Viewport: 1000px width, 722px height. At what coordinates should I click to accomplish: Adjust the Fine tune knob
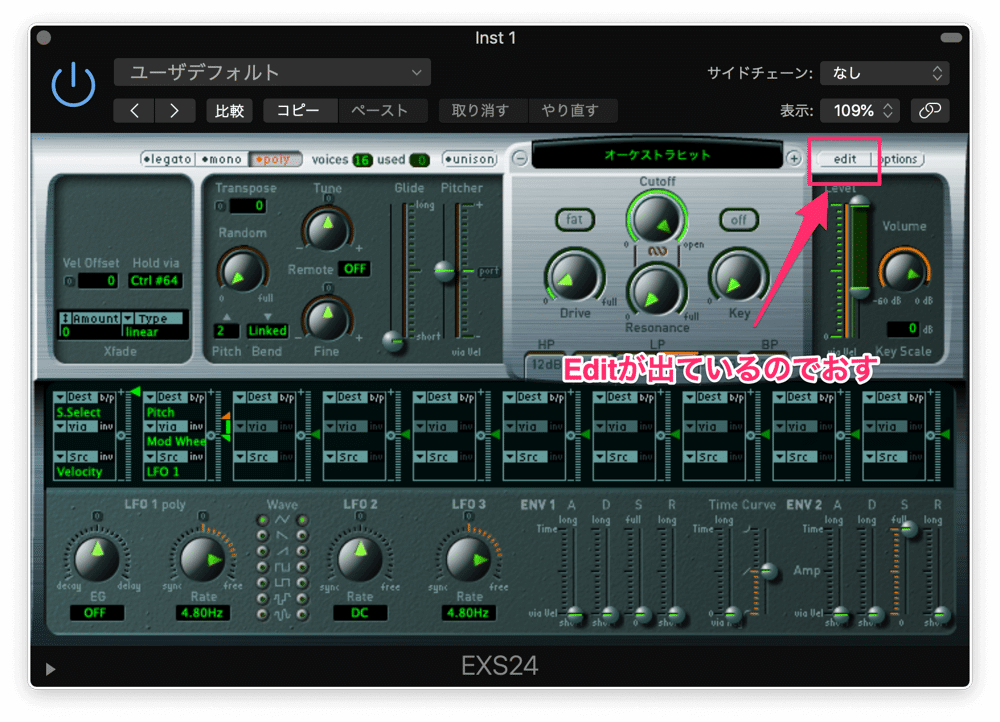click(x=327, y=318)
